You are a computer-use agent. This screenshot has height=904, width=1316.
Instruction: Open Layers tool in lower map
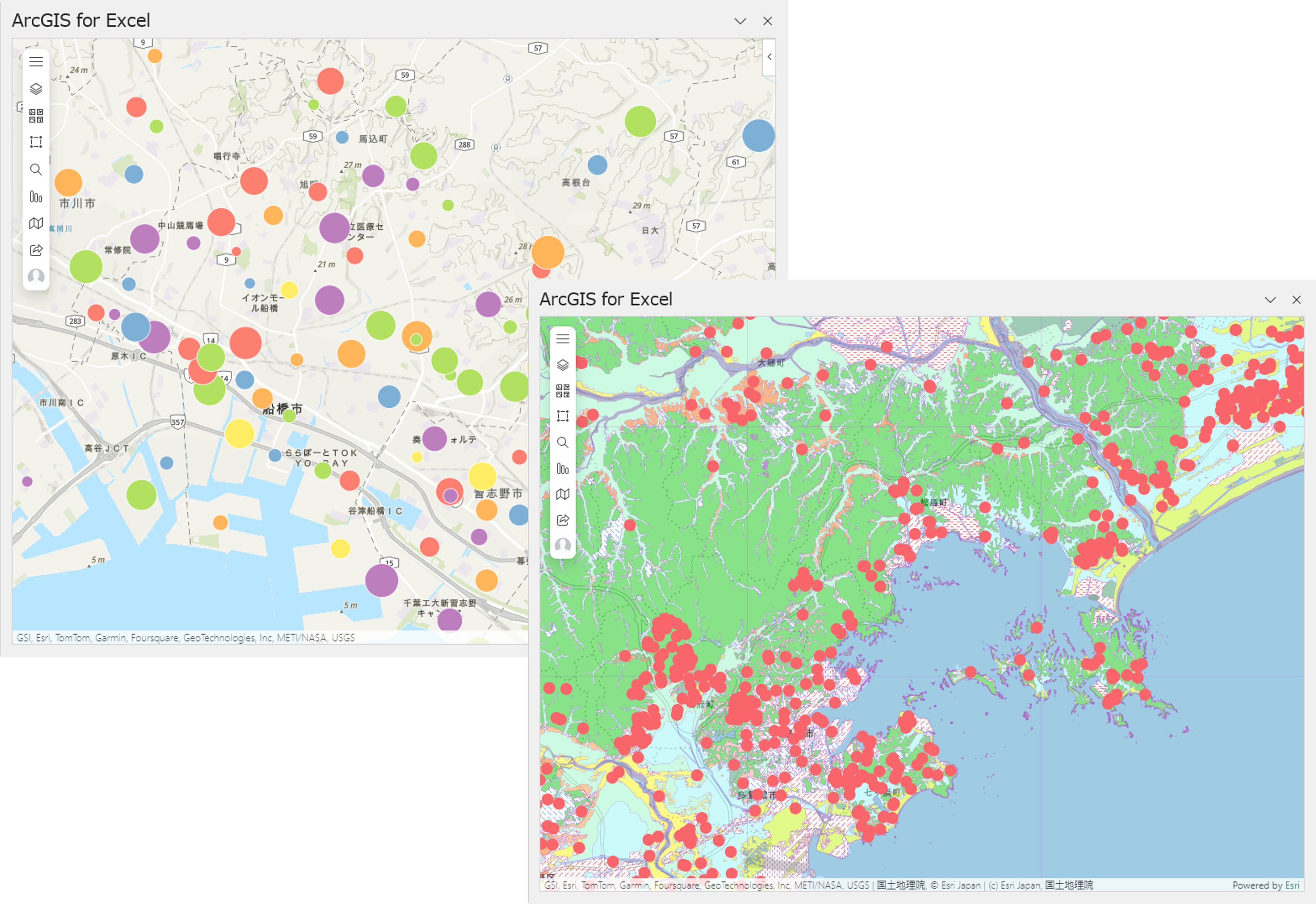tap(562, 365)
